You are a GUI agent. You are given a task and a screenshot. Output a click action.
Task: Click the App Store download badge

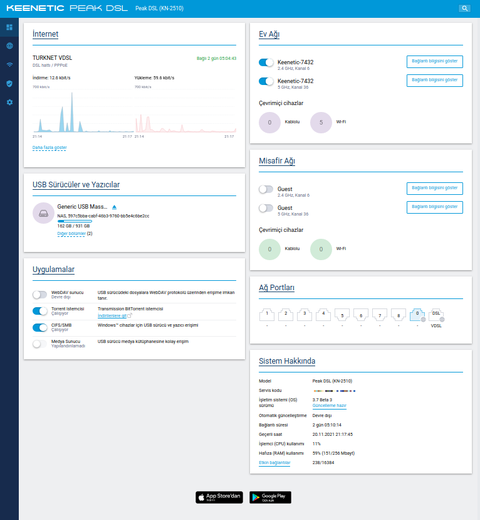coord(219,497)
